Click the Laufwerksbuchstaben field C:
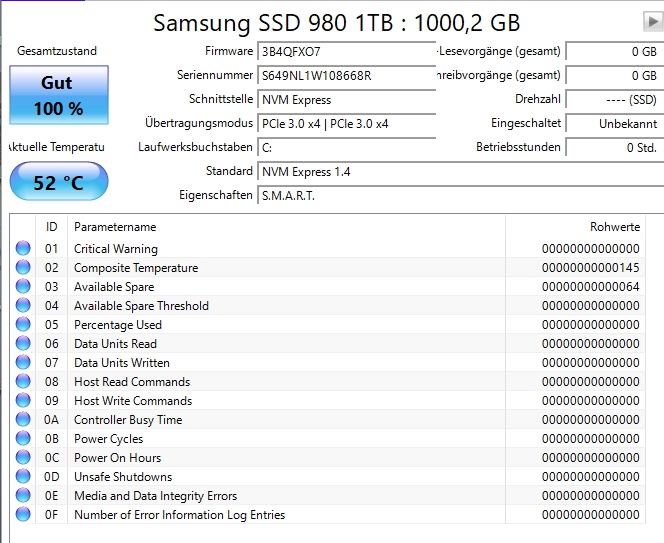This screenshot has width=664, height=543. click(x=346, y=148)
